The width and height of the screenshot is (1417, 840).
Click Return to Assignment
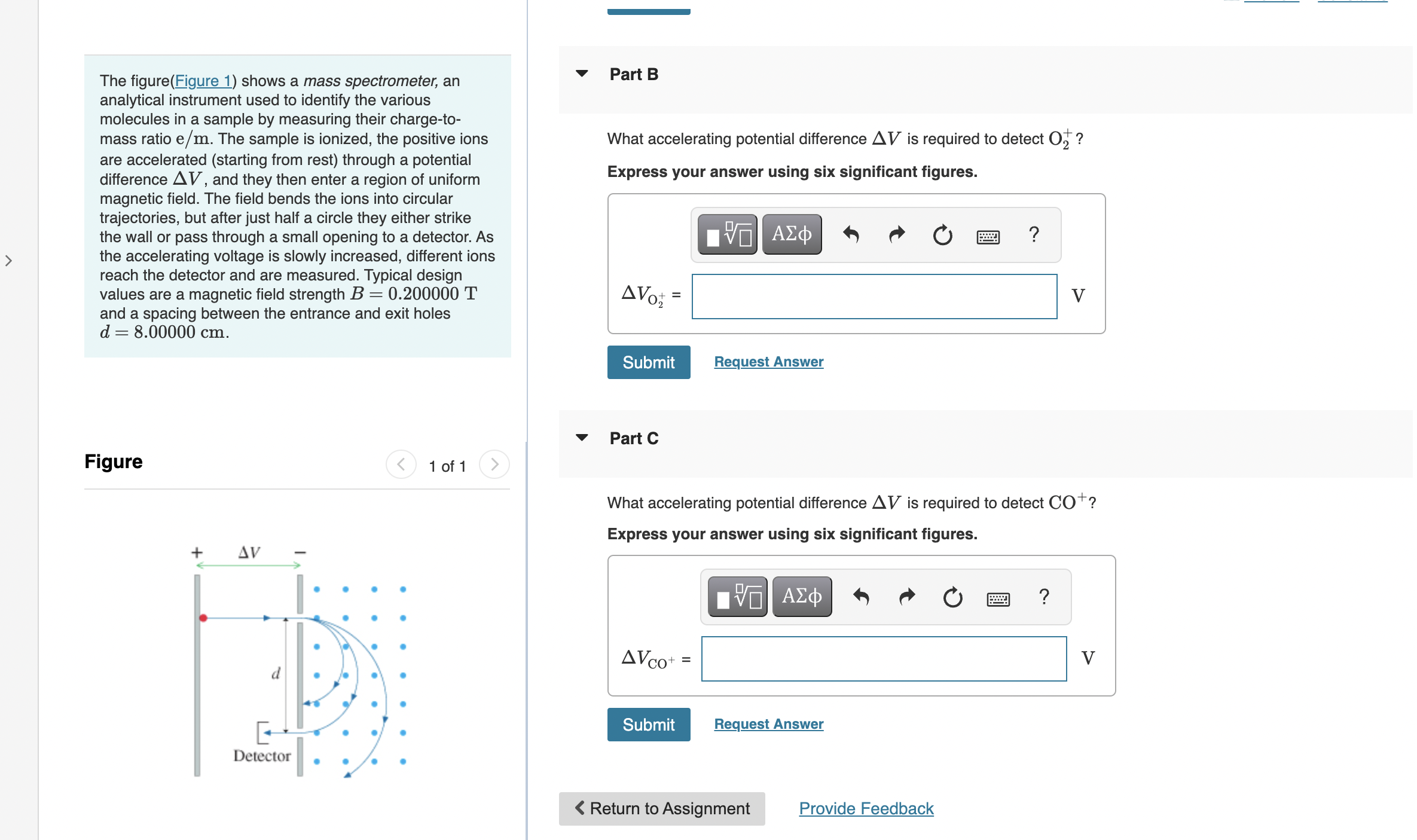click(x=661, y=808)
